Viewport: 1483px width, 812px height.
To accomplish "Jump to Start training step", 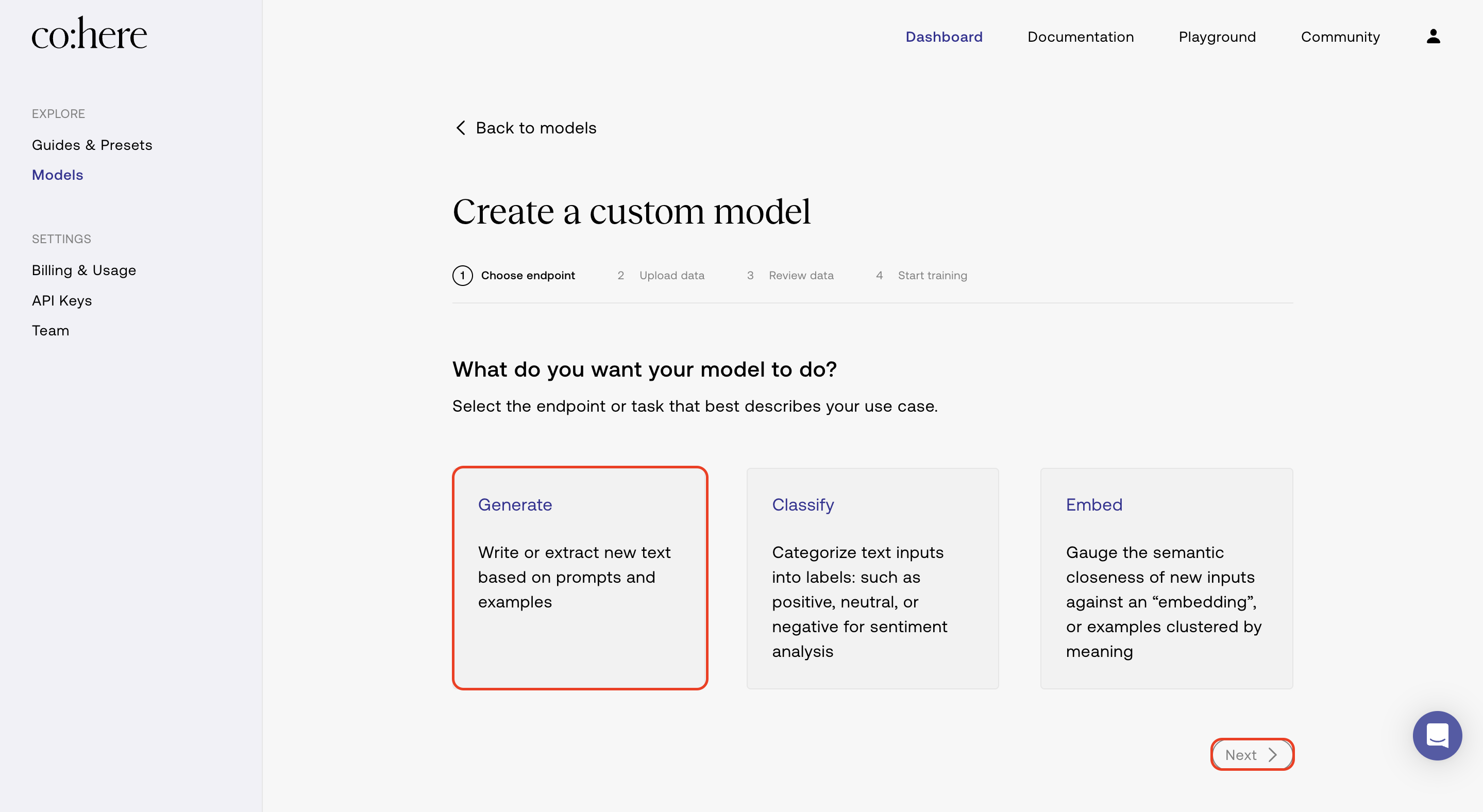I will point(932,276).
